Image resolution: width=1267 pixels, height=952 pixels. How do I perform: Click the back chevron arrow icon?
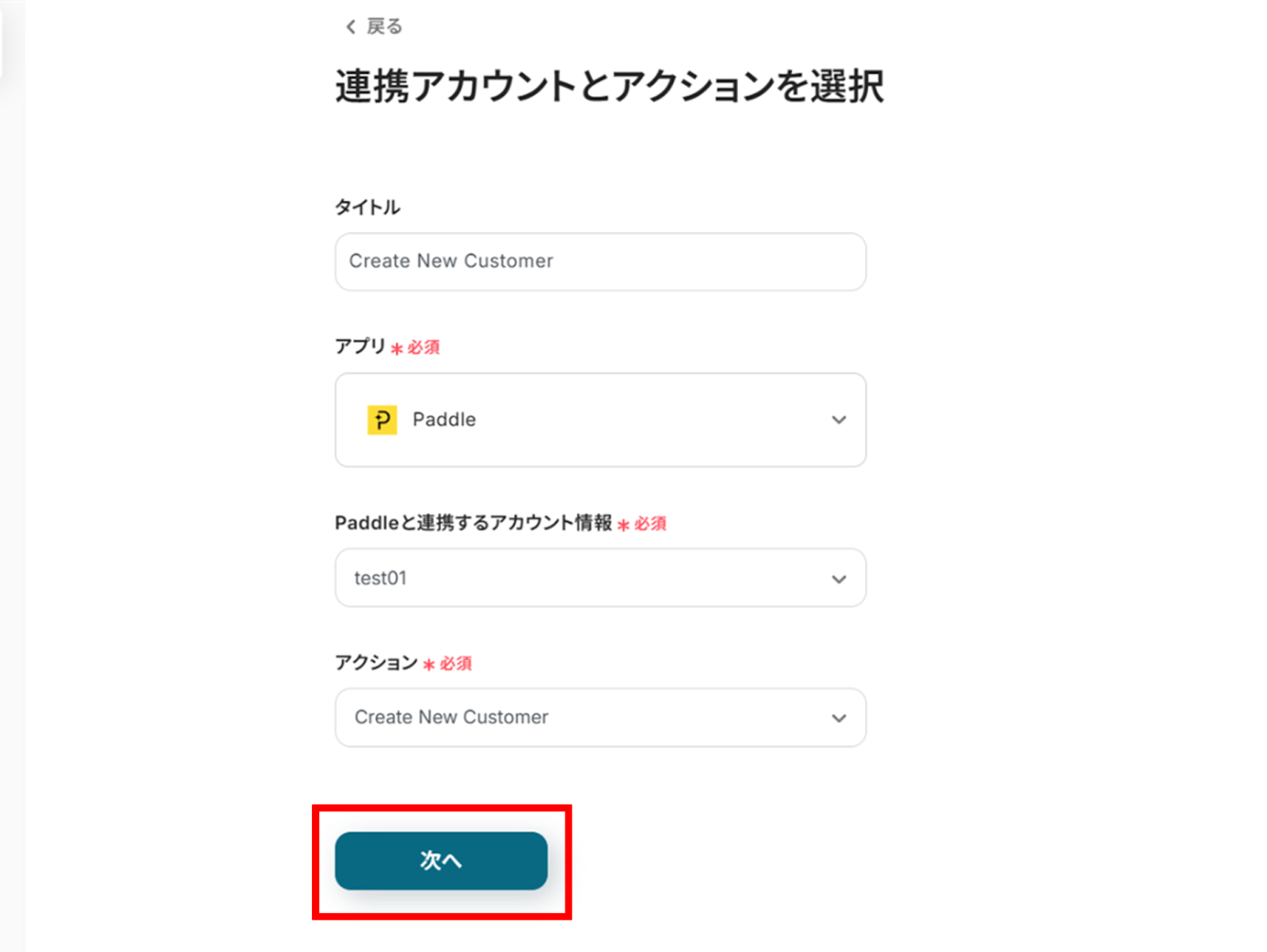[350, 27]
